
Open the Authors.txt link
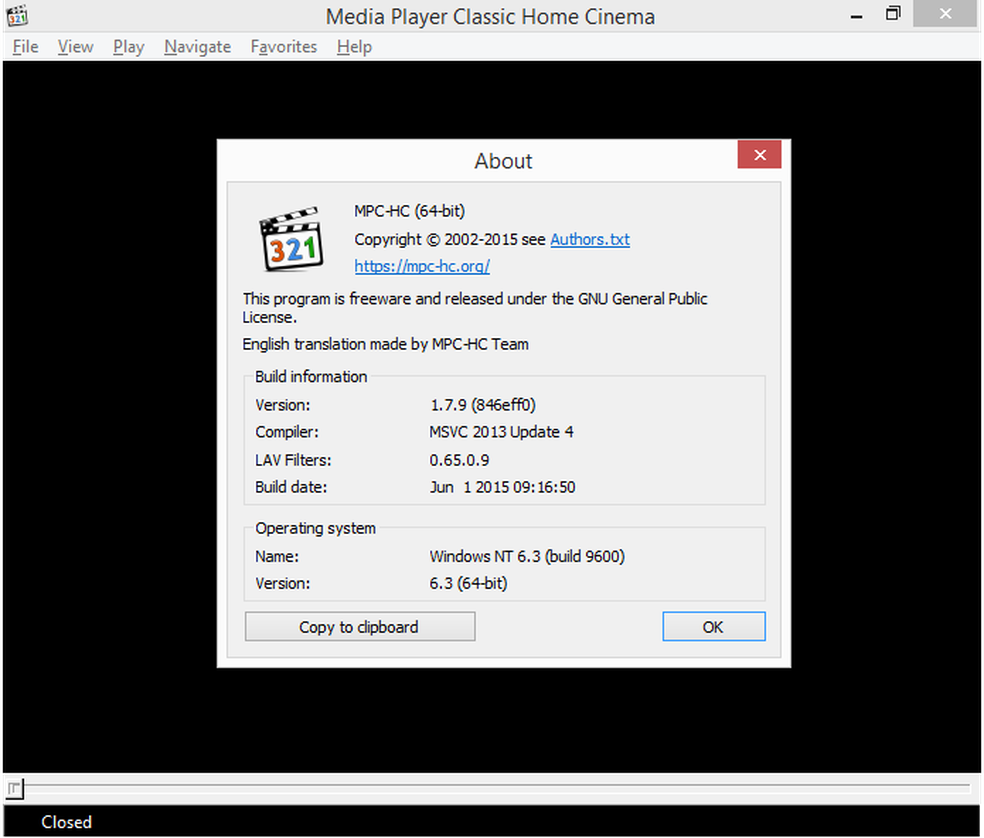click(x=590, y=240)
